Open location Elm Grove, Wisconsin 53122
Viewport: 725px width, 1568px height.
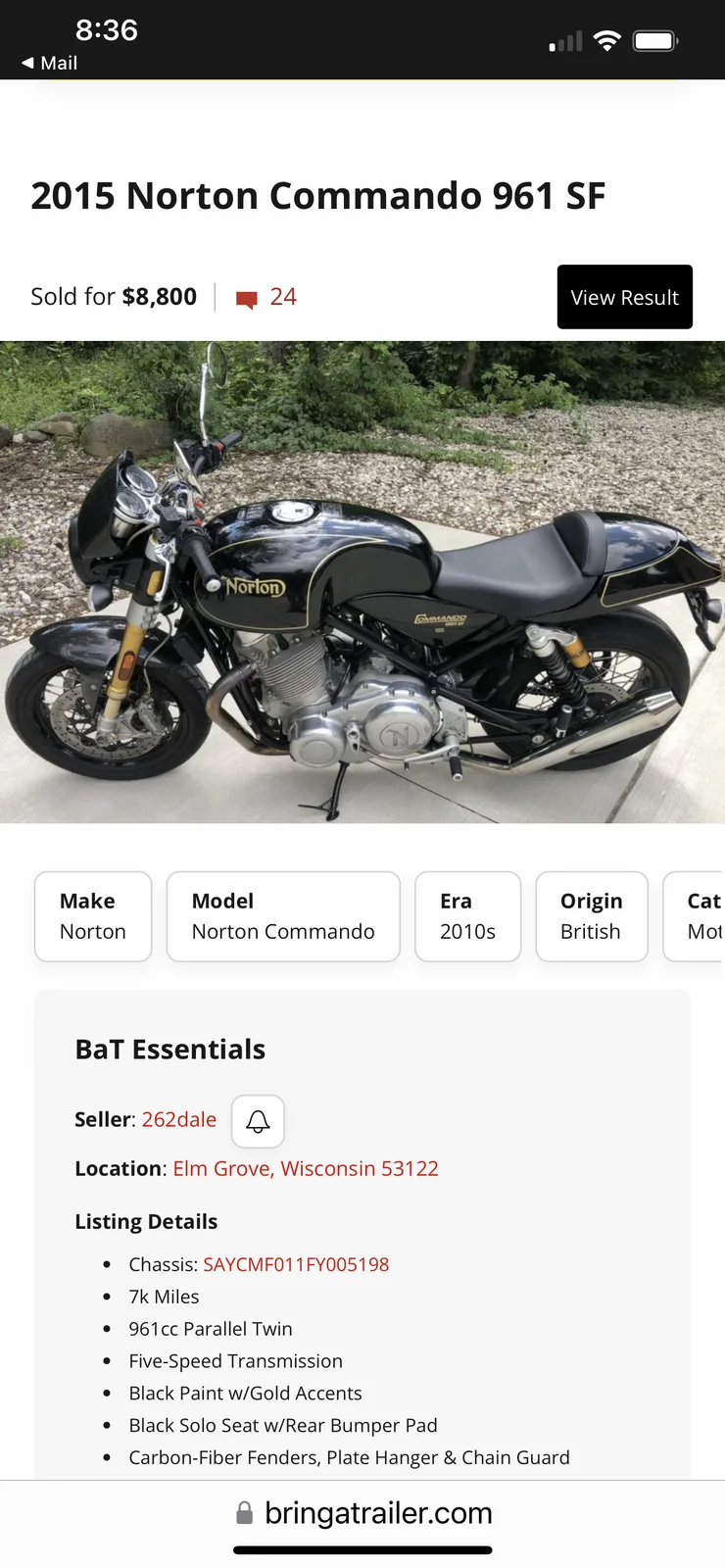(306, 1168)
